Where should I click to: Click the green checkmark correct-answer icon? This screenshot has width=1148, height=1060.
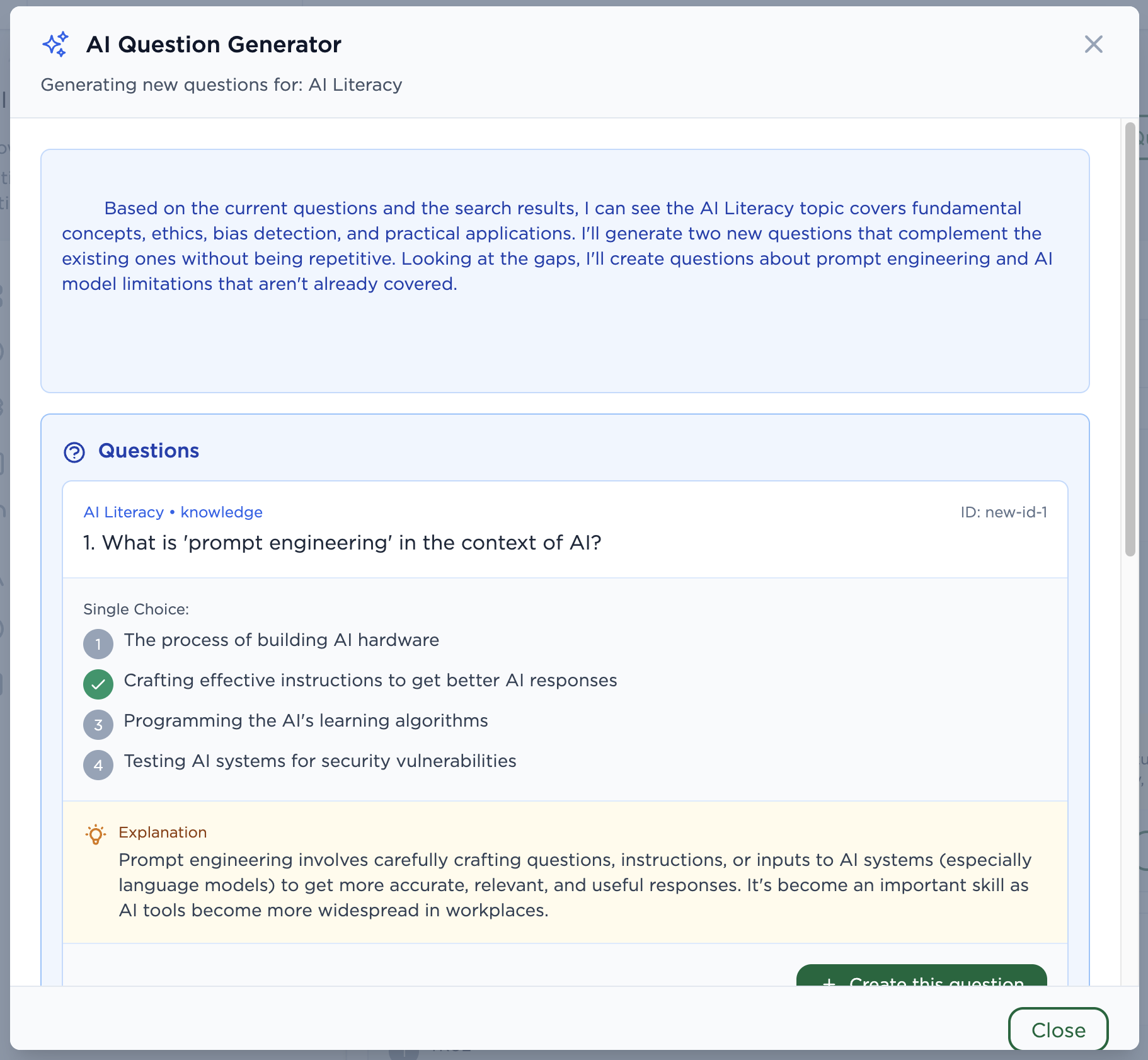pos(98,684)
